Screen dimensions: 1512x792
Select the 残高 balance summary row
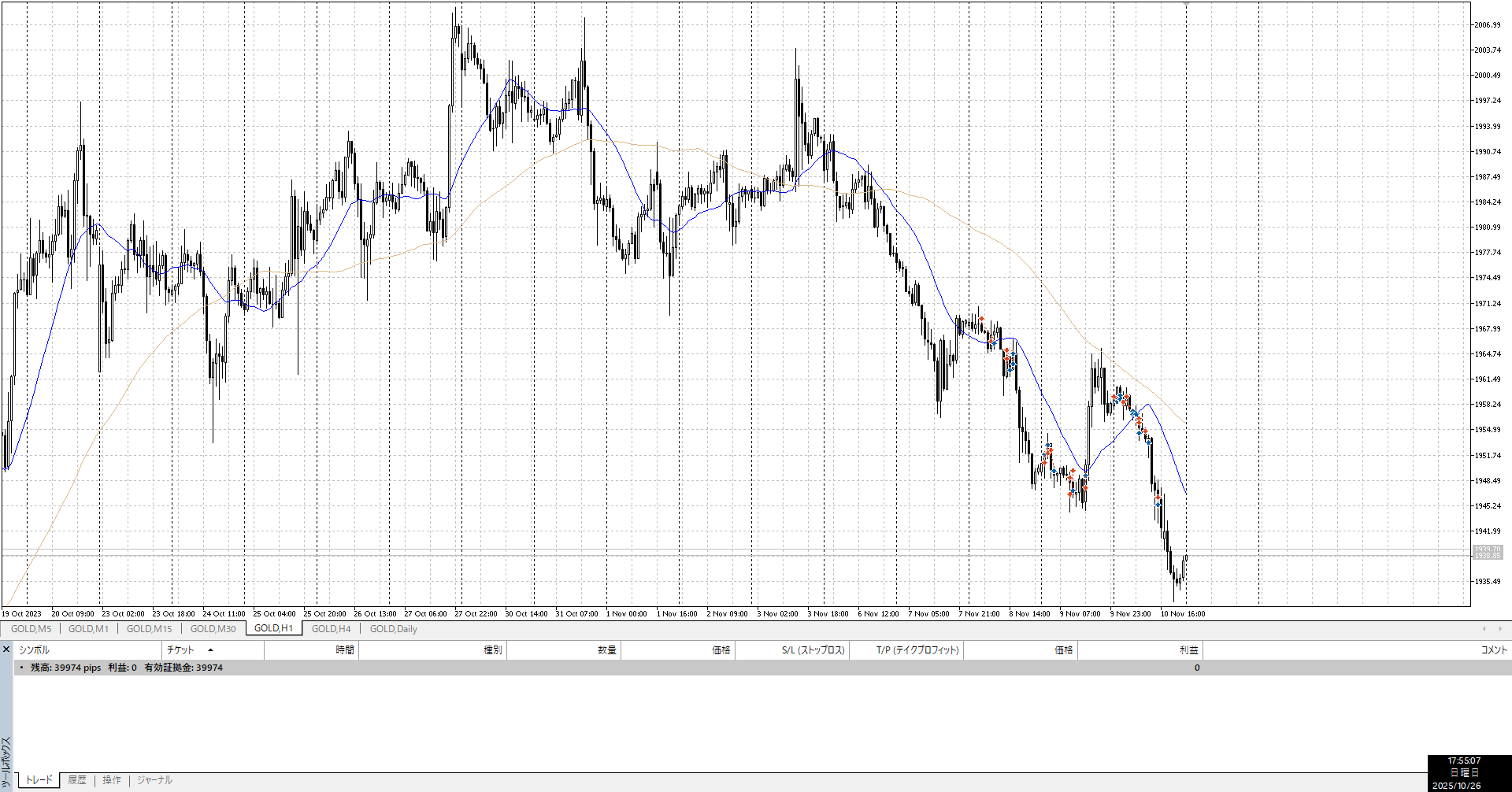coord(126,668)
